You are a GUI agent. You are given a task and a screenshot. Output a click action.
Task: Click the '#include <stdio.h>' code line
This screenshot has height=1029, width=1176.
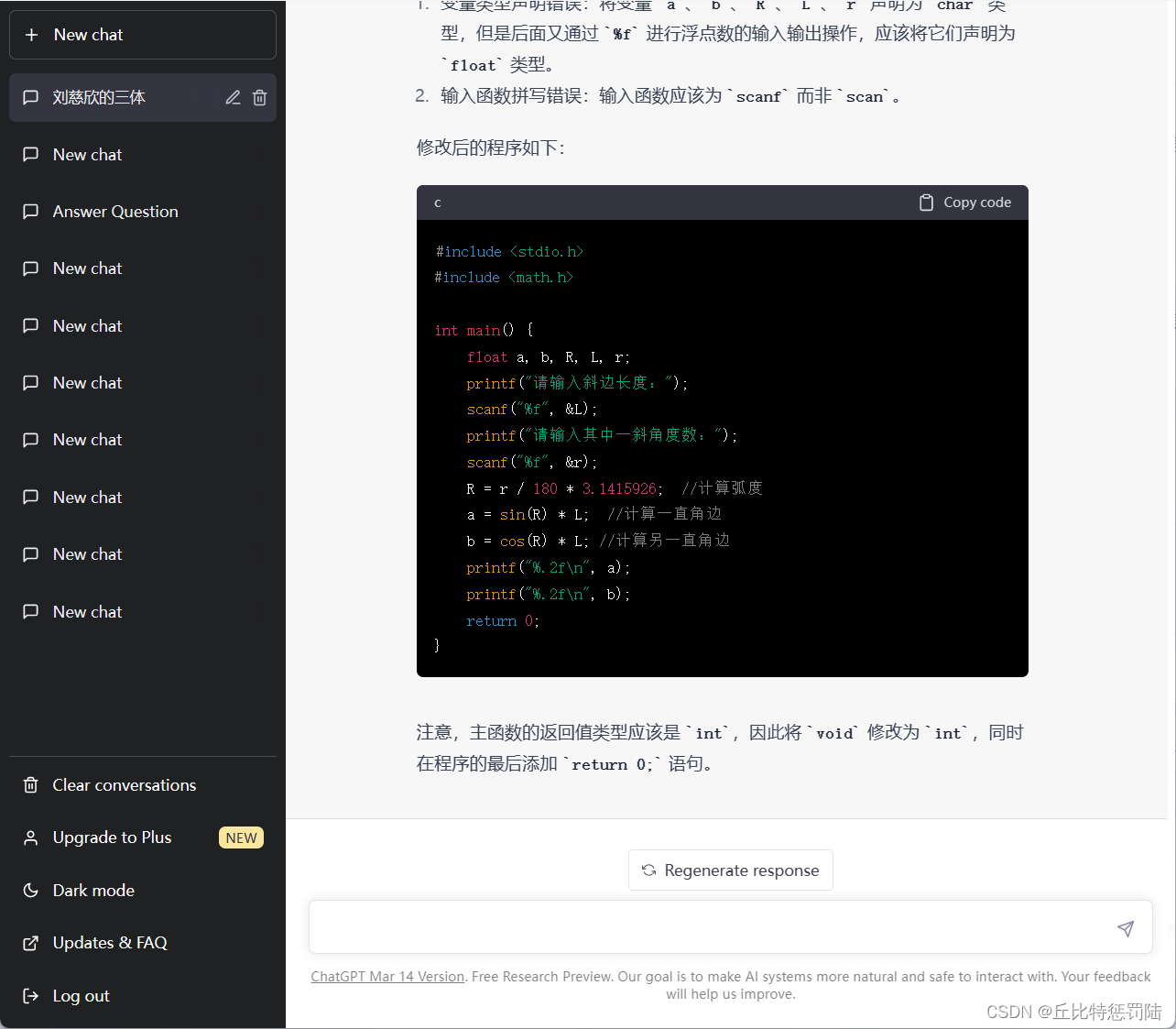coord(509,251)
